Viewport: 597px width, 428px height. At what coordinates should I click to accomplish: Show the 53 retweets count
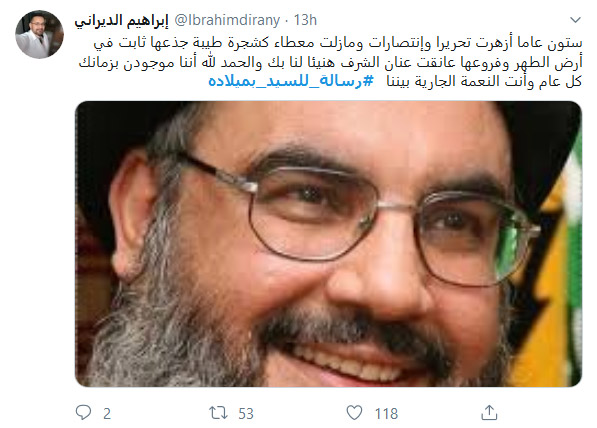[246, 414]
